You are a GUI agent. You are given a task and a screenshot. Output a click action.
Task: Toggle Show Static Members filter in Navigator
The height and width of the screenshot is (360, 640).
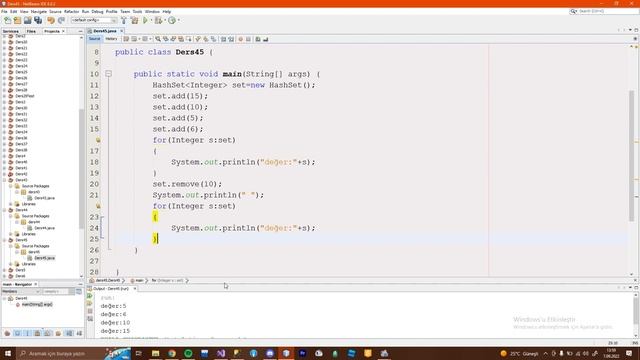pyautogui.click(x=27, y=333)
